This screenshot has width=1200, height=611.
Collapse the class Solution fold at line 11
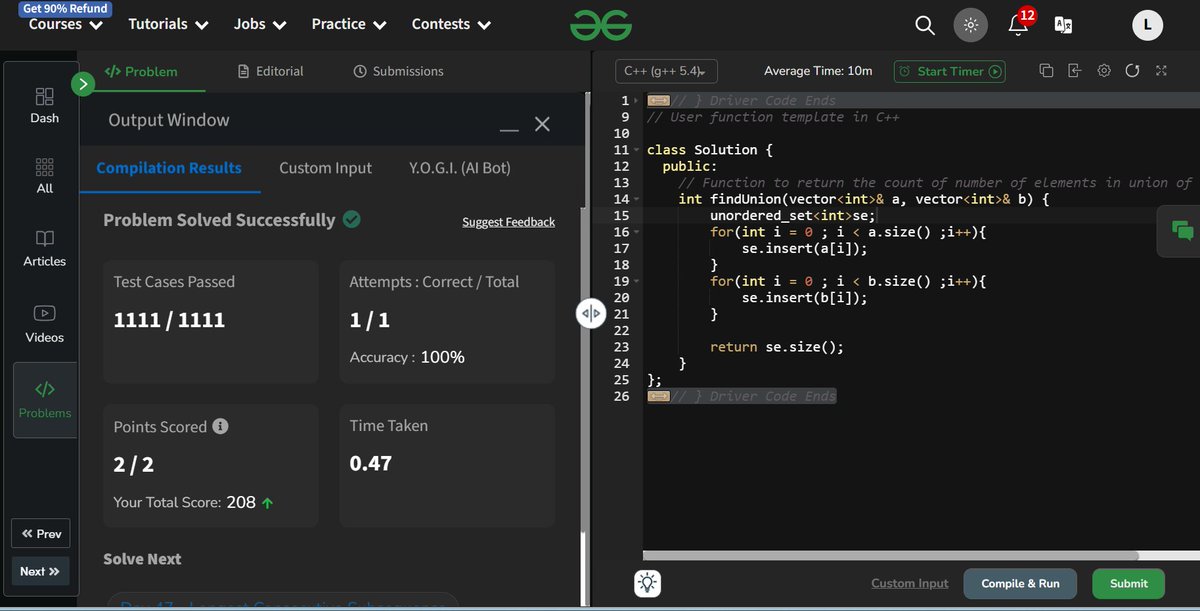tap(637, 150)
